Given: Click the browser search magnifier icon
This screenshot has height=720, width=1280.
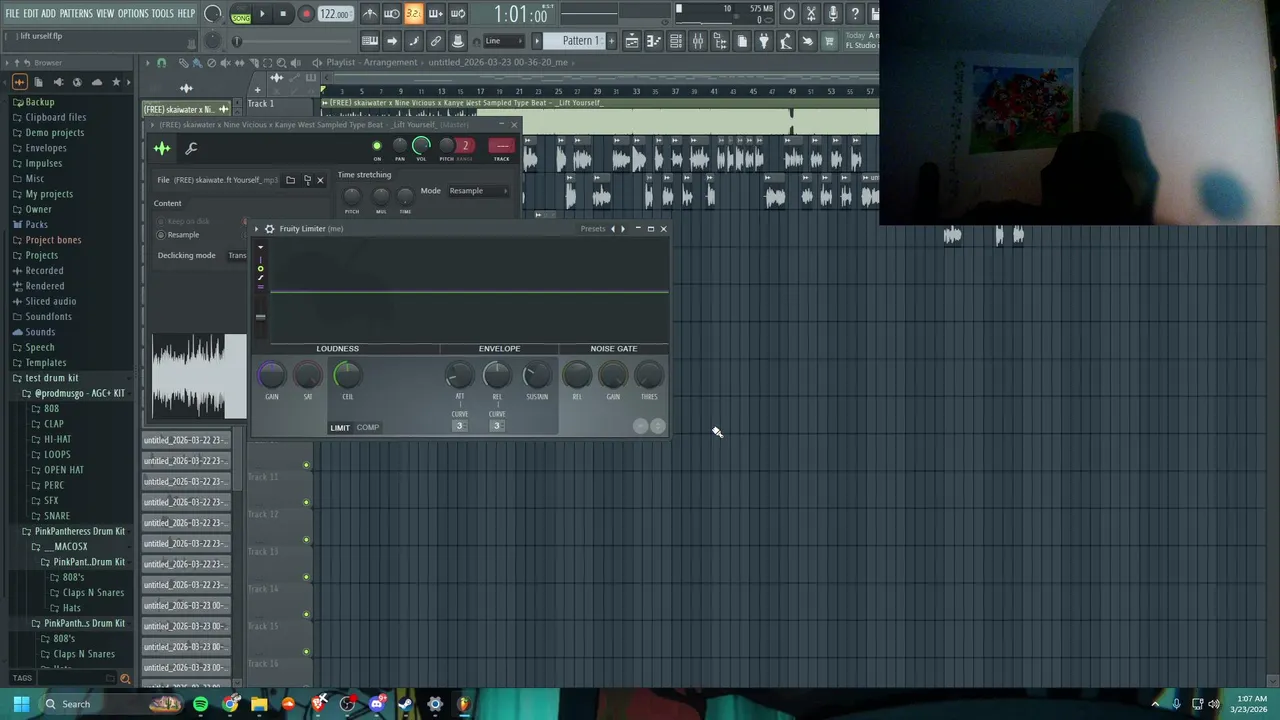Looking at the screenshot, I should 125,678.
